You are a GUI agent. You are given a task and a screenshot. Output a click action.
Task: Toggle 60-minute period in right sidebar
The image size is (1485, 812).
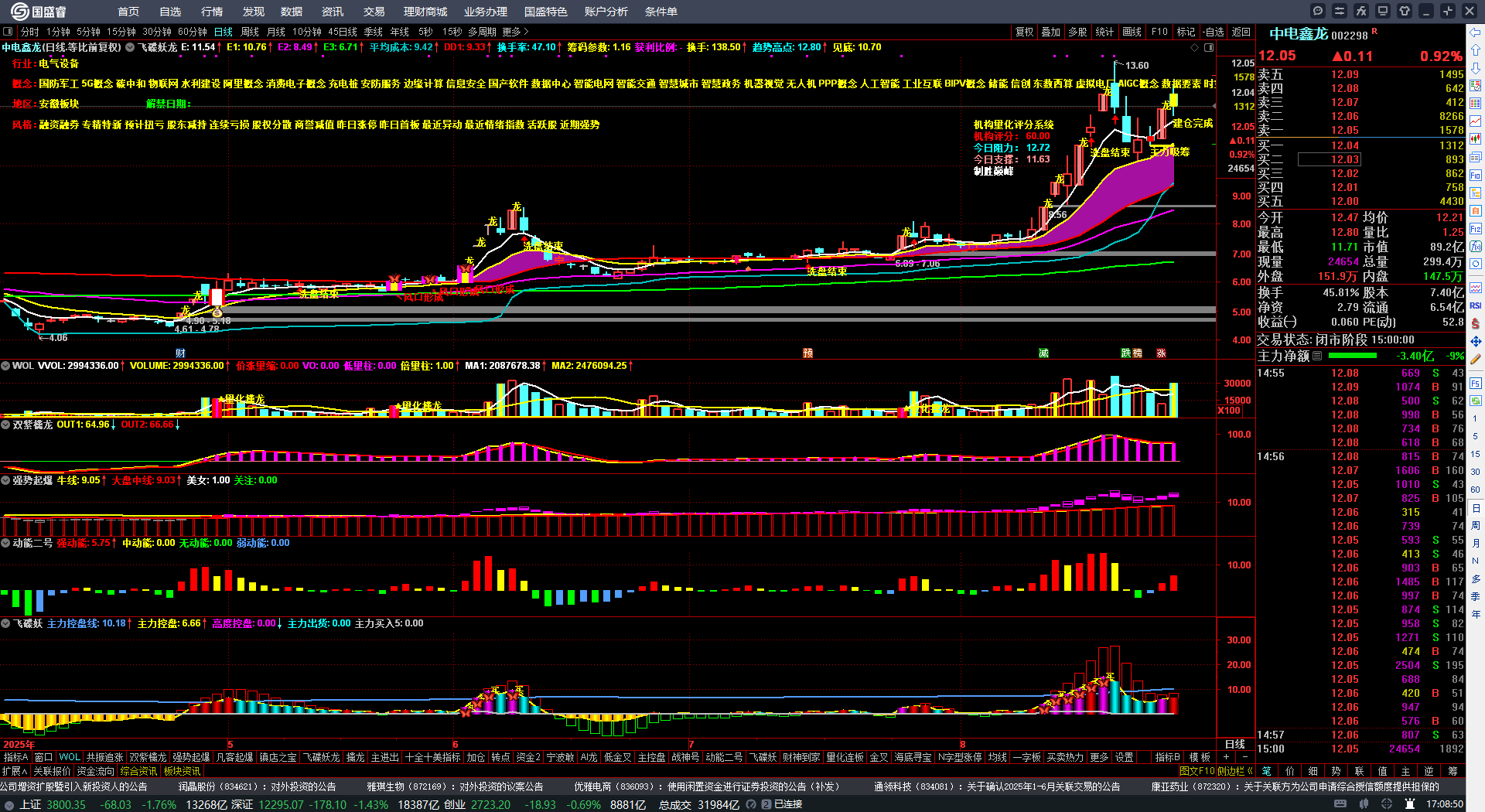pos(1476,490)
